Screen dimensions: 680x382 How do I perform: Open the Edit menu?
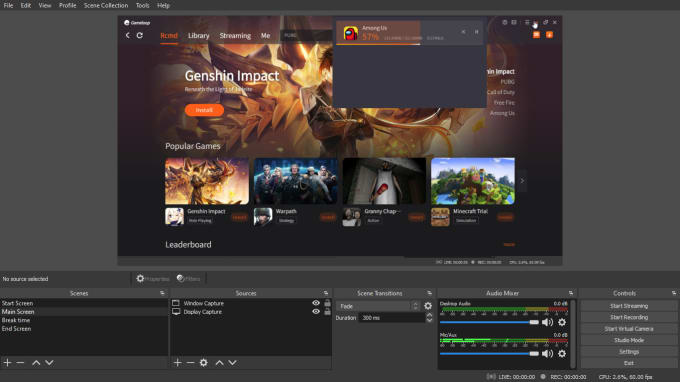click(x=26, y=5)
